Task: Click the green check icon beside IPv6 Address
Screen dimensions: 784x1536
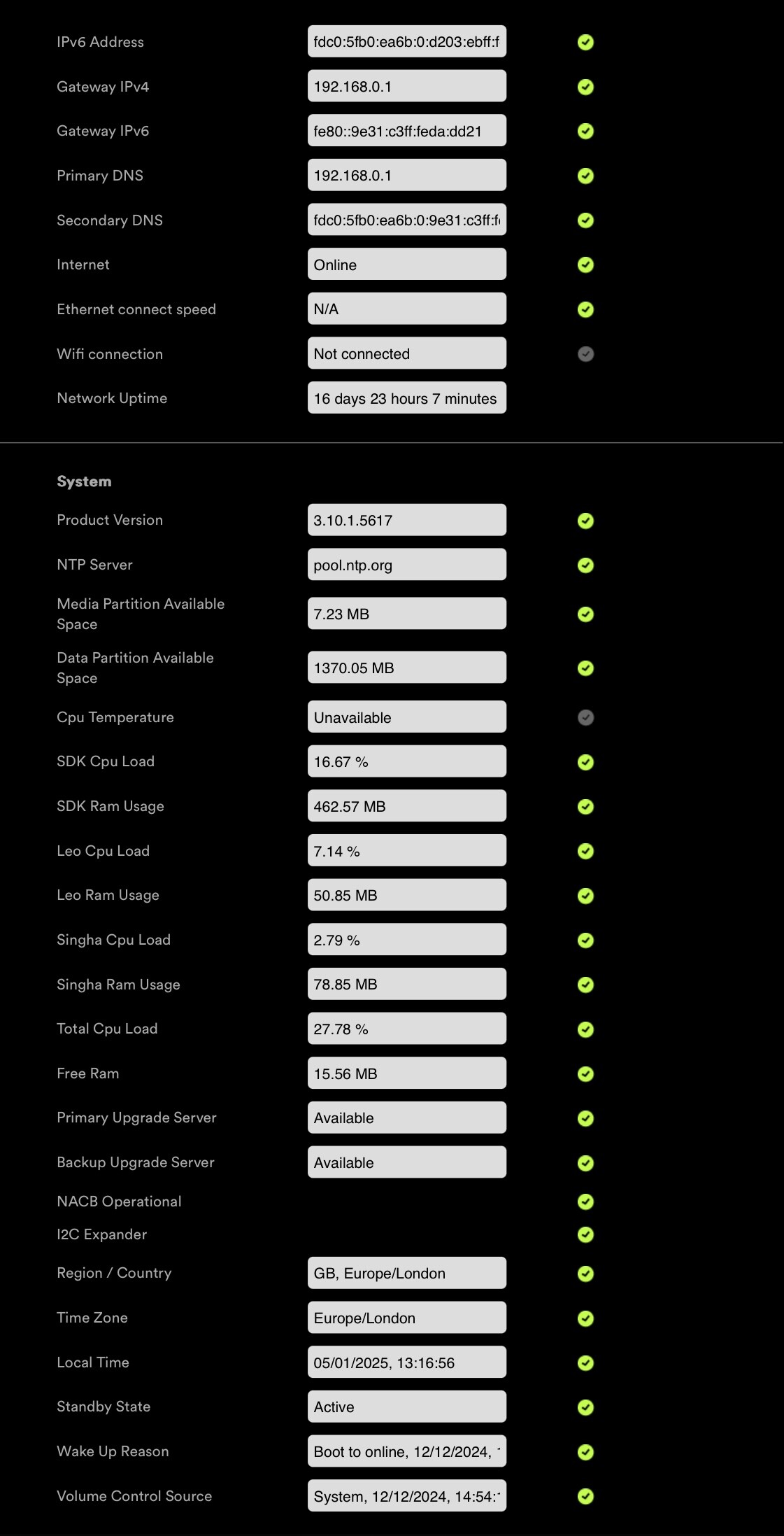Action: pos(585,42)
